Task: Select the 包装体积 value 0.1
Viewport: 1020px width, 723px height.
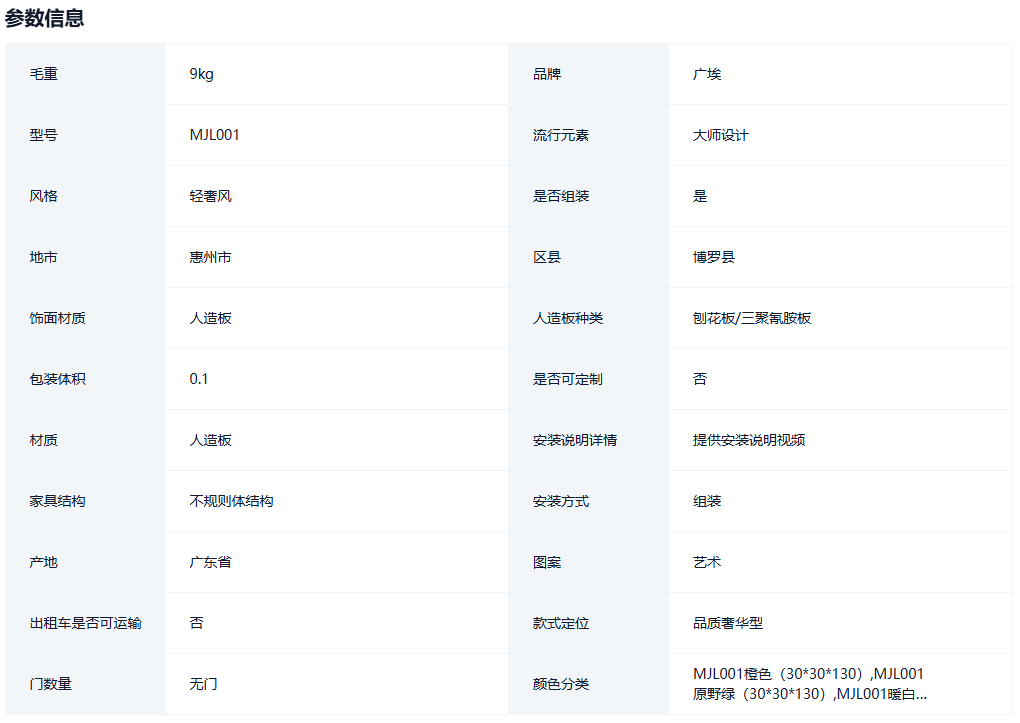Action: (199, 379)
